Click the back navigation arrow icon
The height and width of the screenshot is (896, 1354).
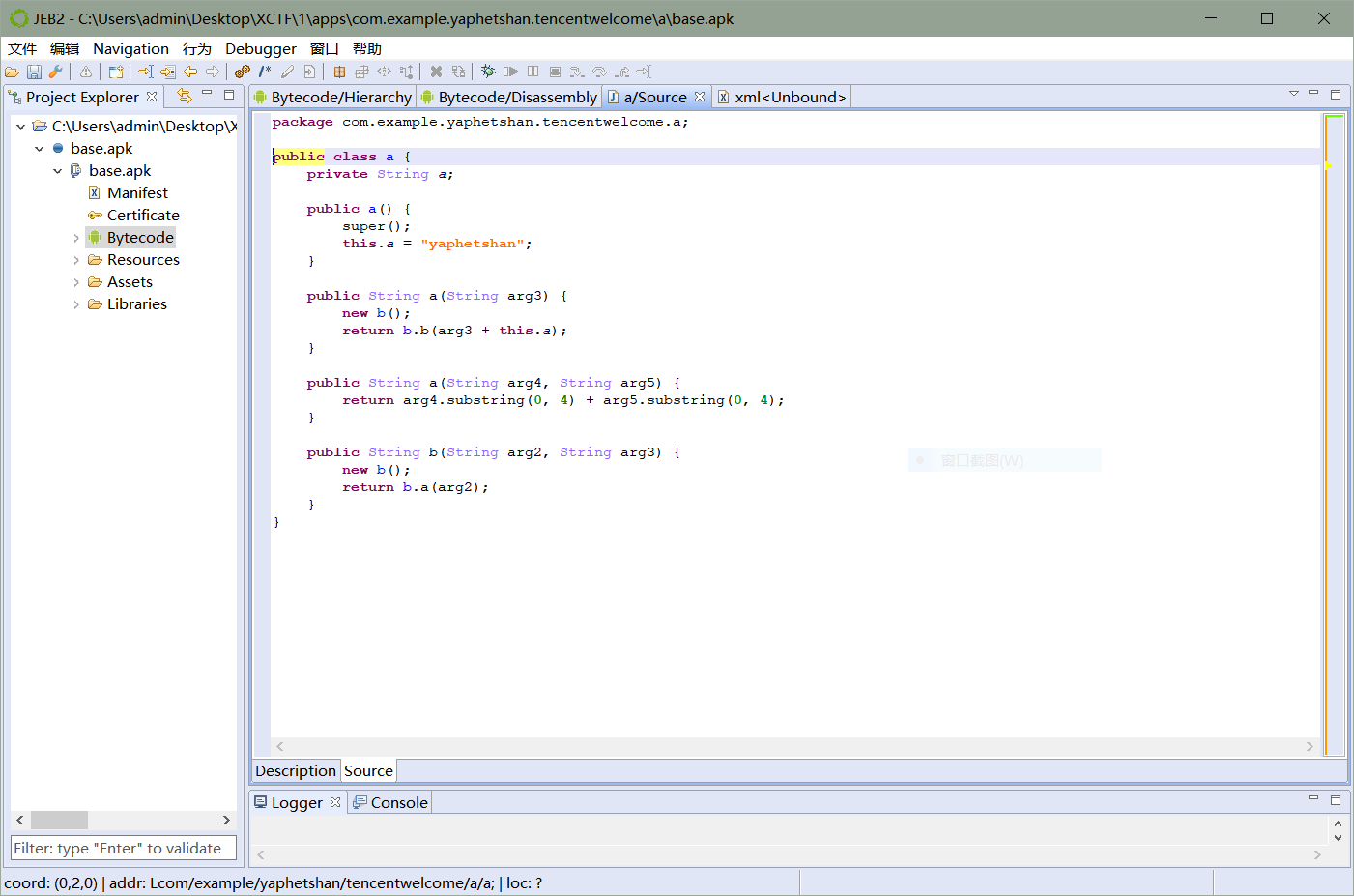click(190, 72)
